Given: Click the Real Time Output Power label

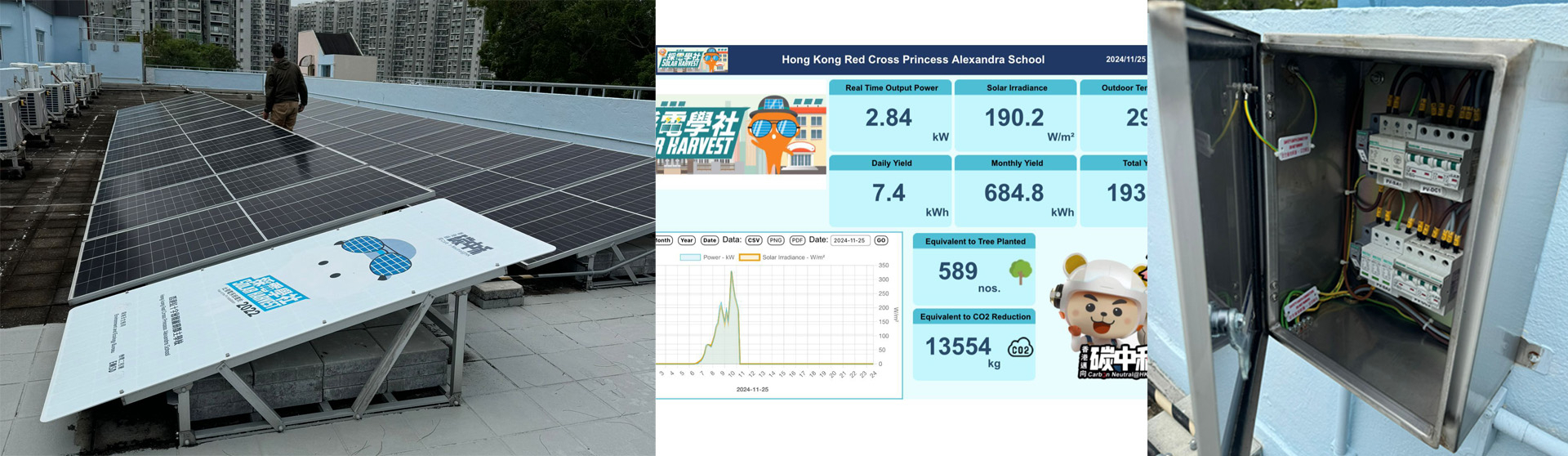Looking at the screenshot, I should [x=891, y=87].
